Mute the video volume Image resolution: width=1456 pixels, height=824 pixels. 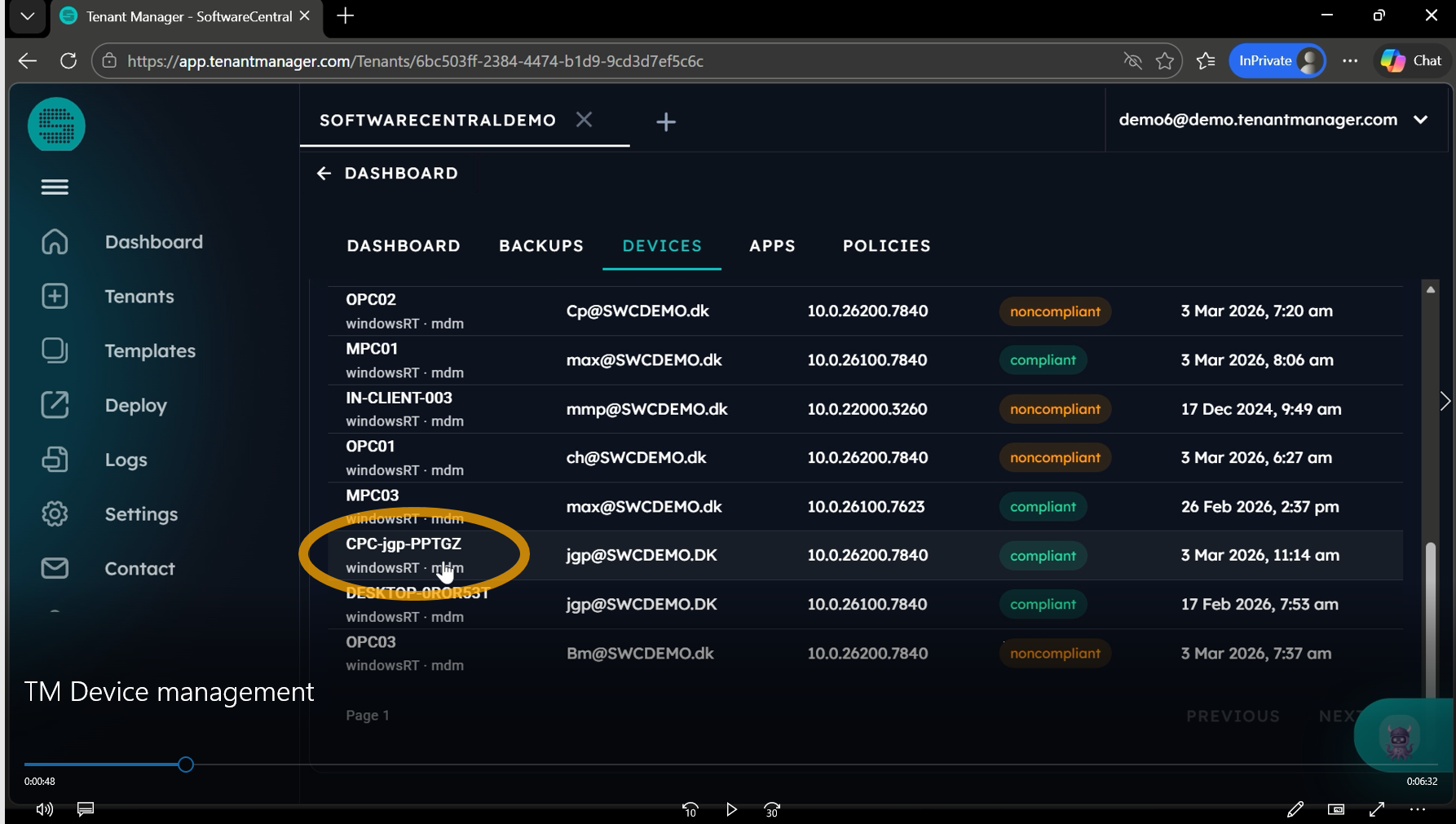(45, 809)
